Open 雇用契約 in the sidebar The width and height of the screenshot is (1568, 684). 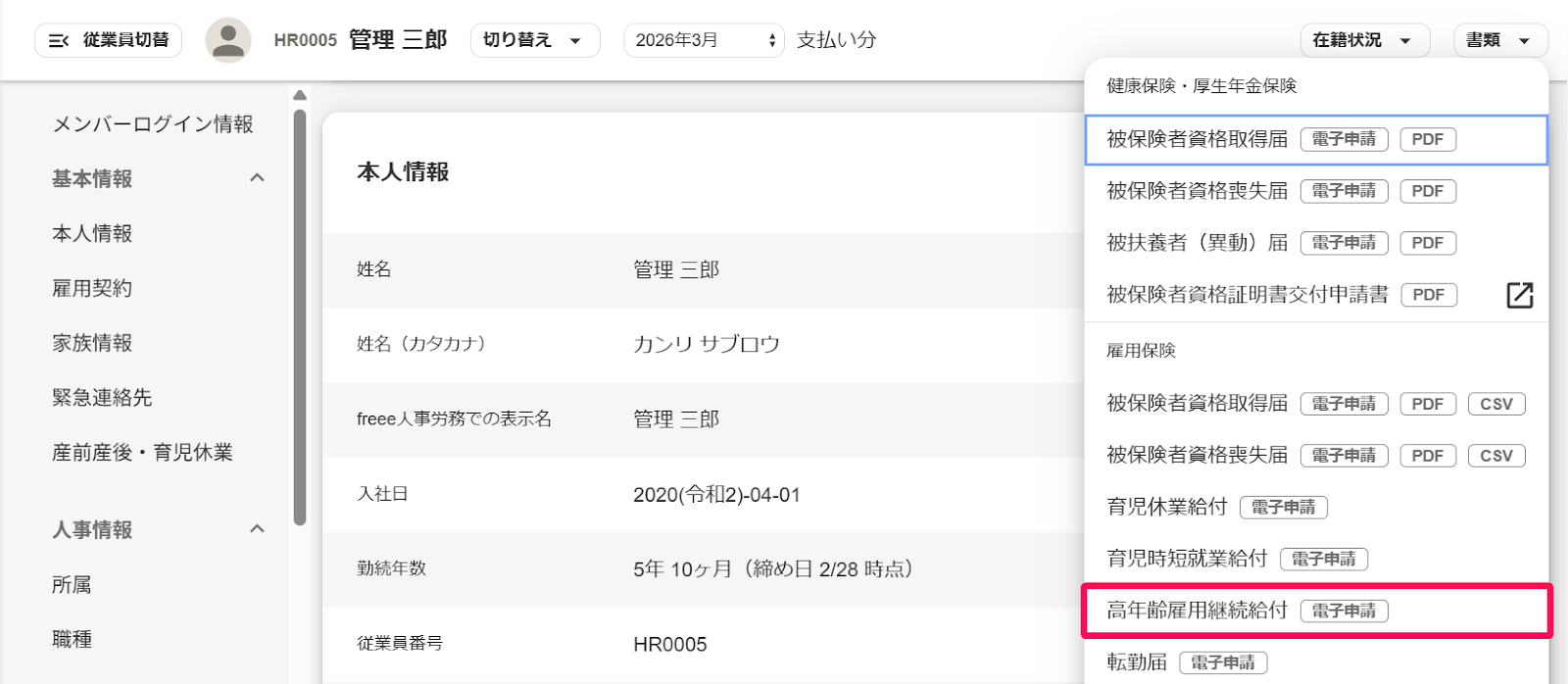coord(92,288)
